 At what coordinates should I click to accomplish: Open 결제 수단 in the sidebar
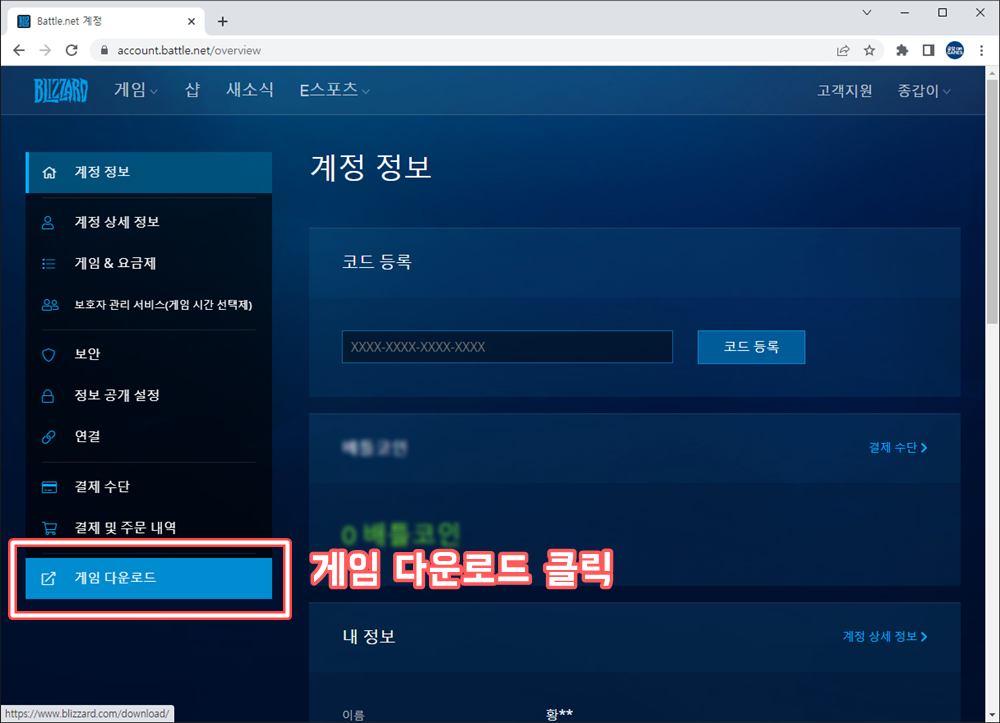click(x=149, y=486)
